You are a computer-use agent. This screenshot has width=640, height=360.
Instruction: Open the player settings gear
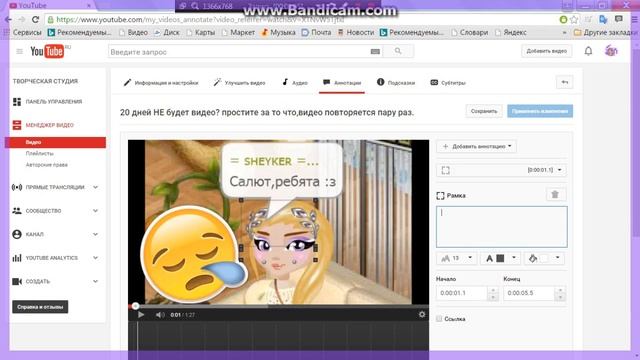click(x=422, y=314)
